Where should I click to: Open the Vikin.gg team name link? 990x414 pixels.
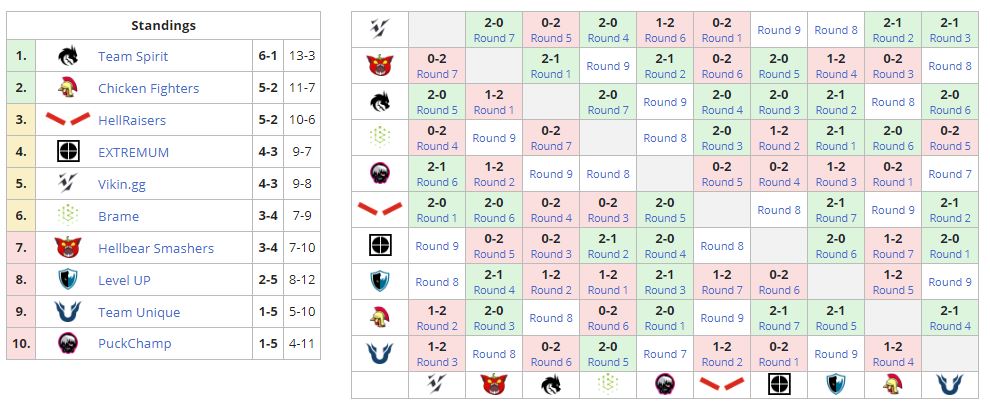pos(123,185)
